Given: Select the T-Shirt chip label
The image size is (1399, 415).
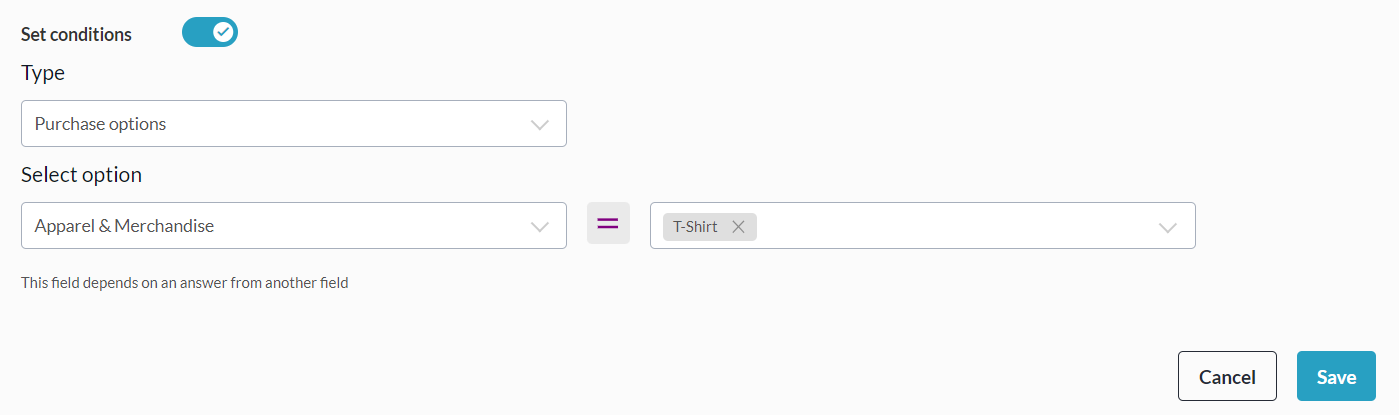Looking at the screenshot, I should coord(695,227).
